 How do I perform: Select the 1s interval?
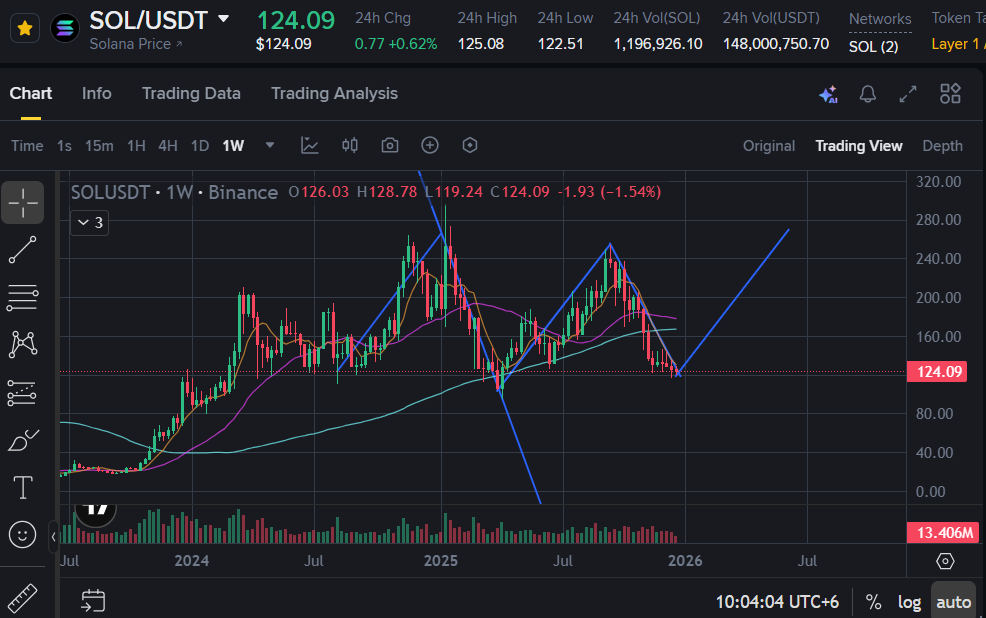[64, 146]
